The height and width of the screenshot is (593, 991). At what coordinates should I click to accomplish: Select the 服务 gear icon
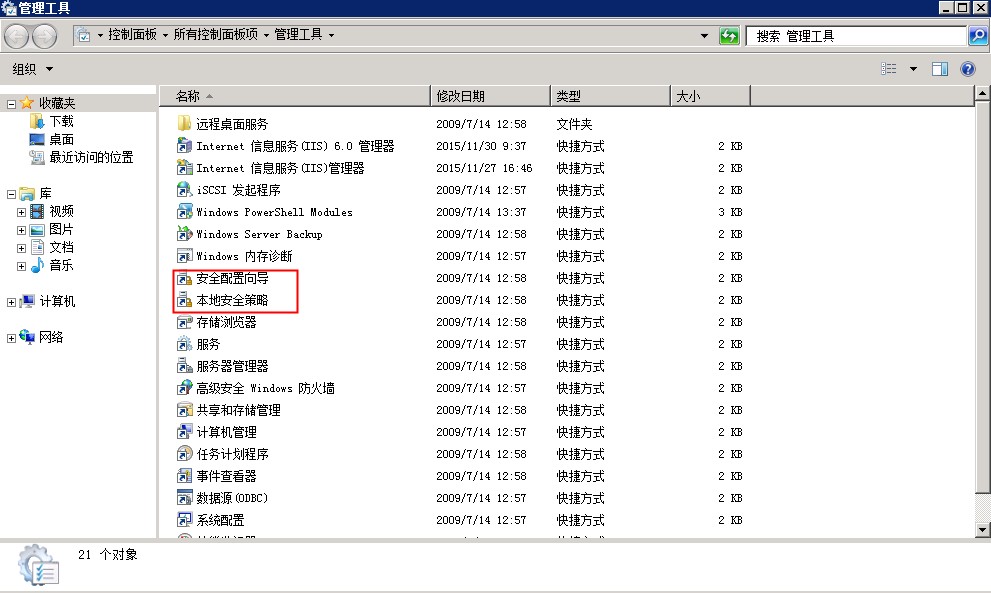tap(184, 344)
